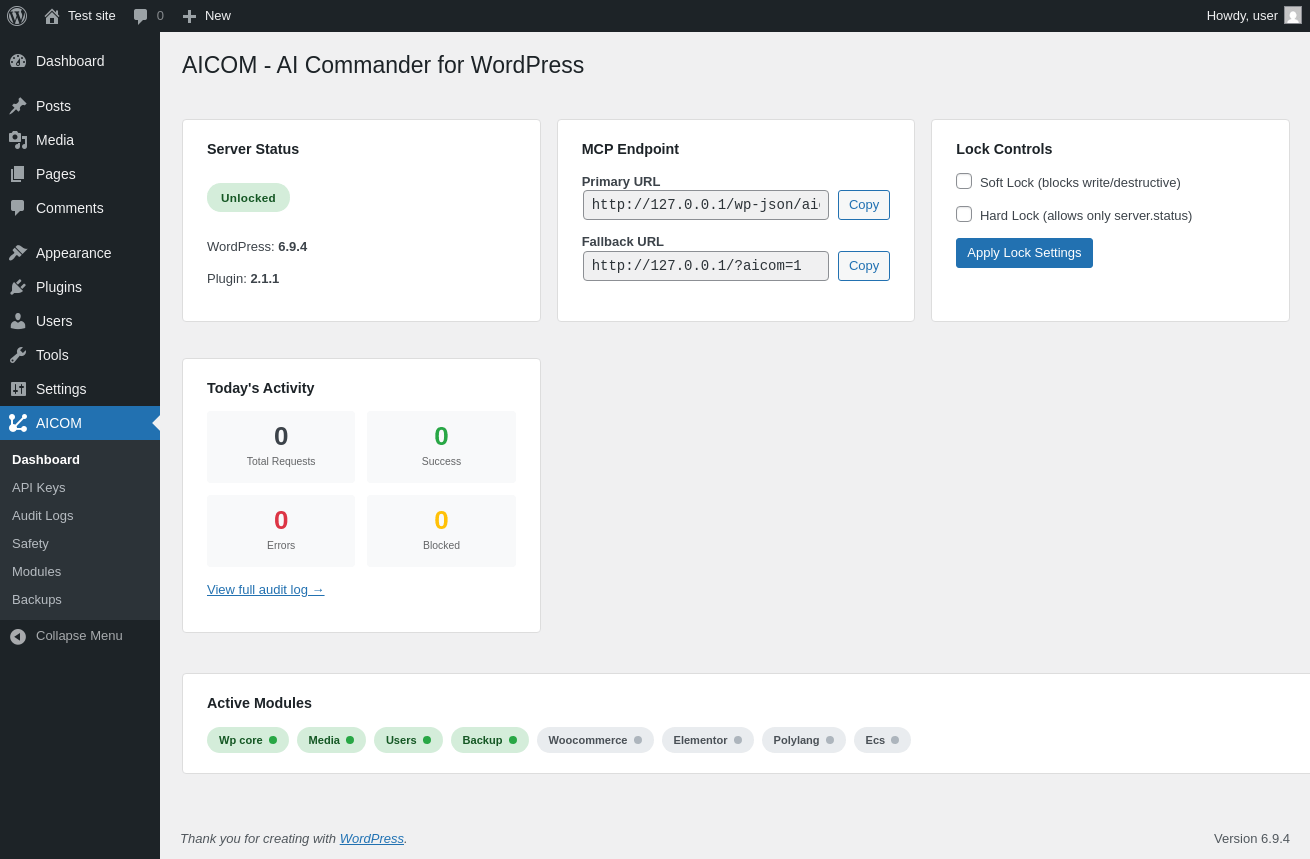Open the Media library icon

click(18, 140)
